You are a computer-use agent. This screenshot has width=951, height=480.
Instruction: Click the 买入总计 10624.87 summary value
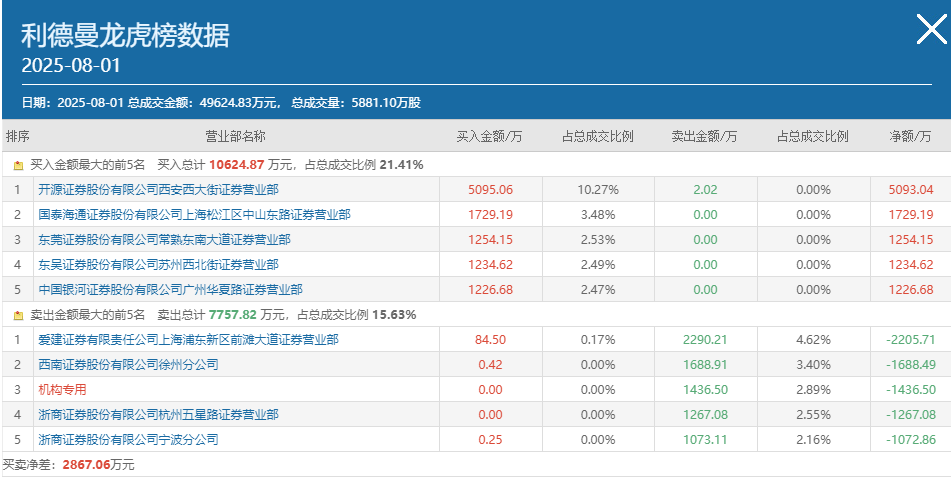(237, 164)
